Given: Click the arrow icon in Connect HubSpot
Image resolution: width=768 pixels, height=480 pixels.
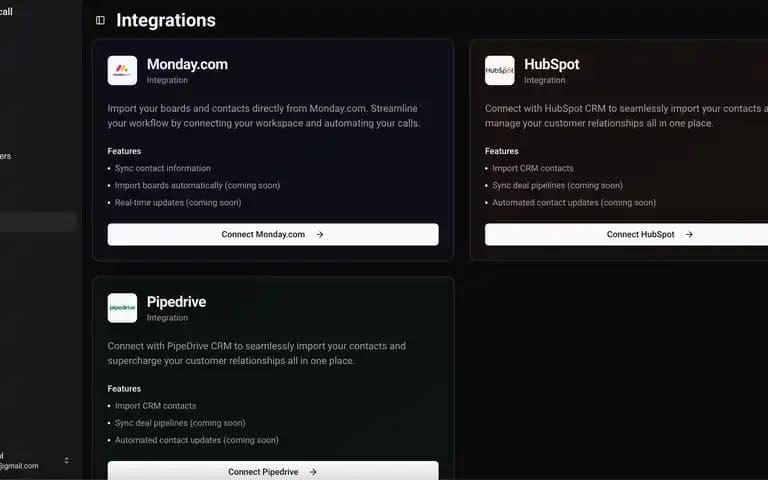Looking at the screenshot, I should [x=689, y=235].
